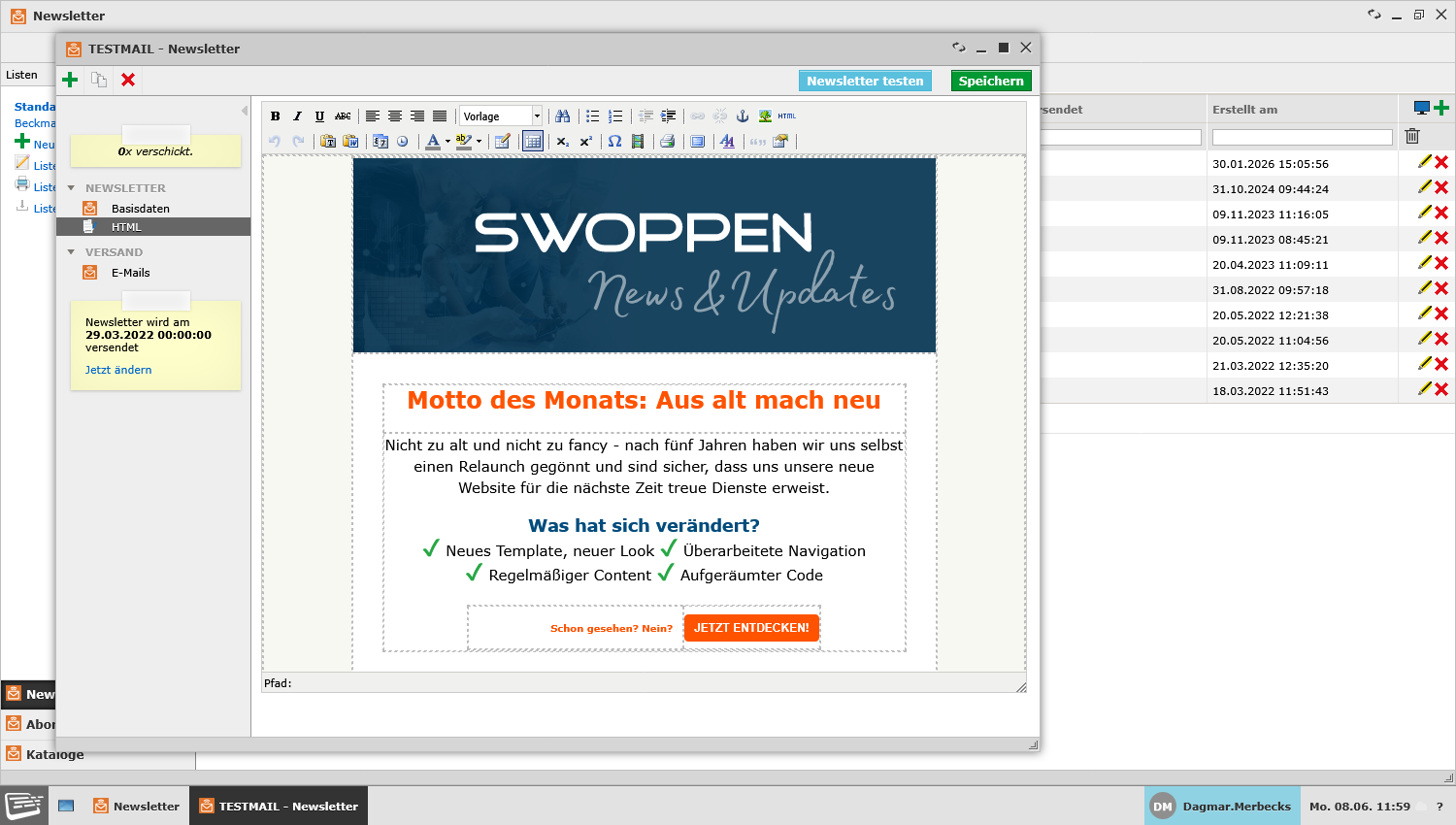This screenshot has width=1456, height=825.
Task: Select HTML entry in the sidebar
Action: 153,227
